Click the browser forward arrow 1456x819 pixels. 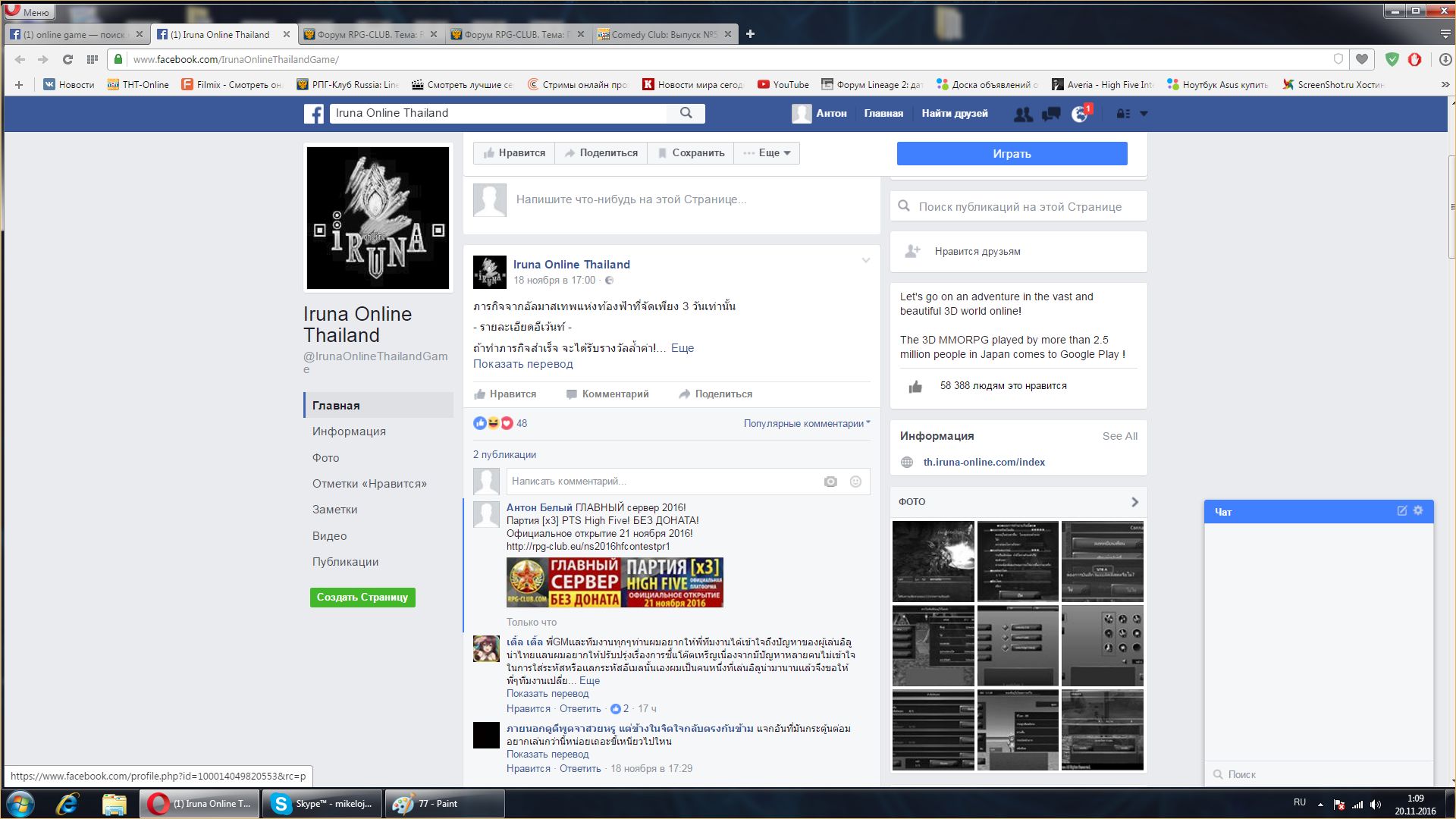click(43, 59)
